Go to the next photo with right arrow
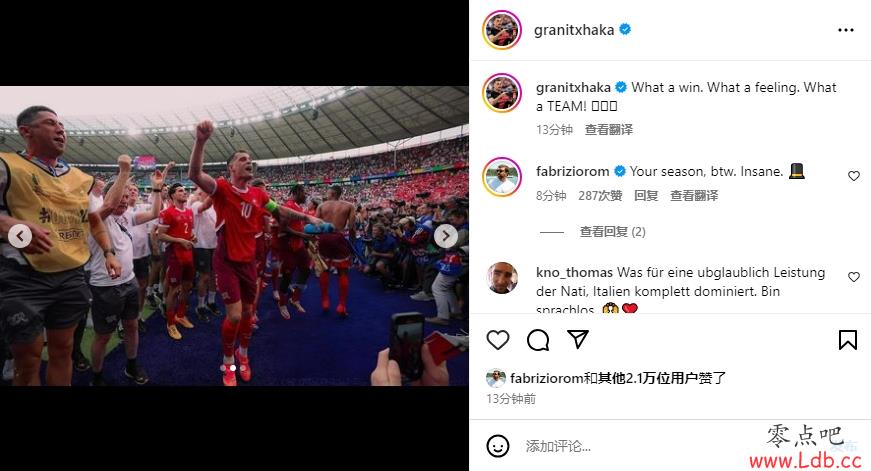Image resolution: width=871 pixels, height=471 pixels. [x=445, y=236]
